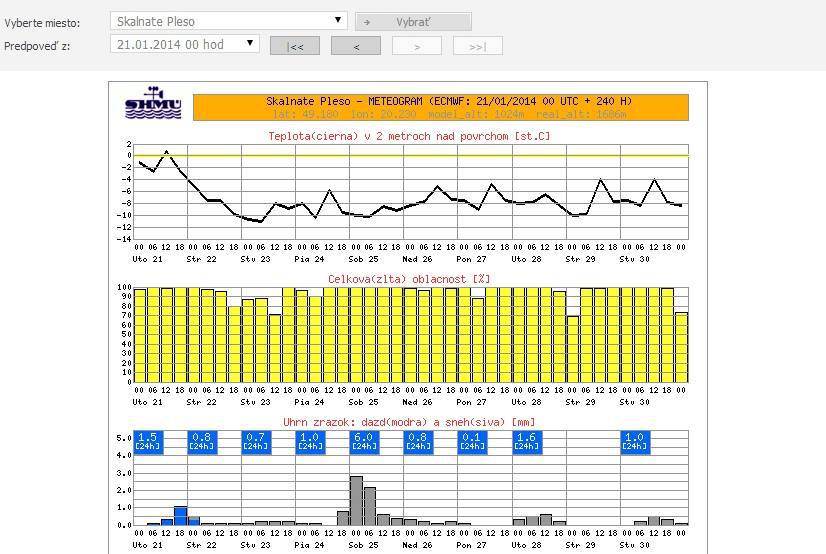
Task: Click the orange Skalnate Pleso METEOGRAM banner
Action: pyautogui.click(x=440, y=107)
